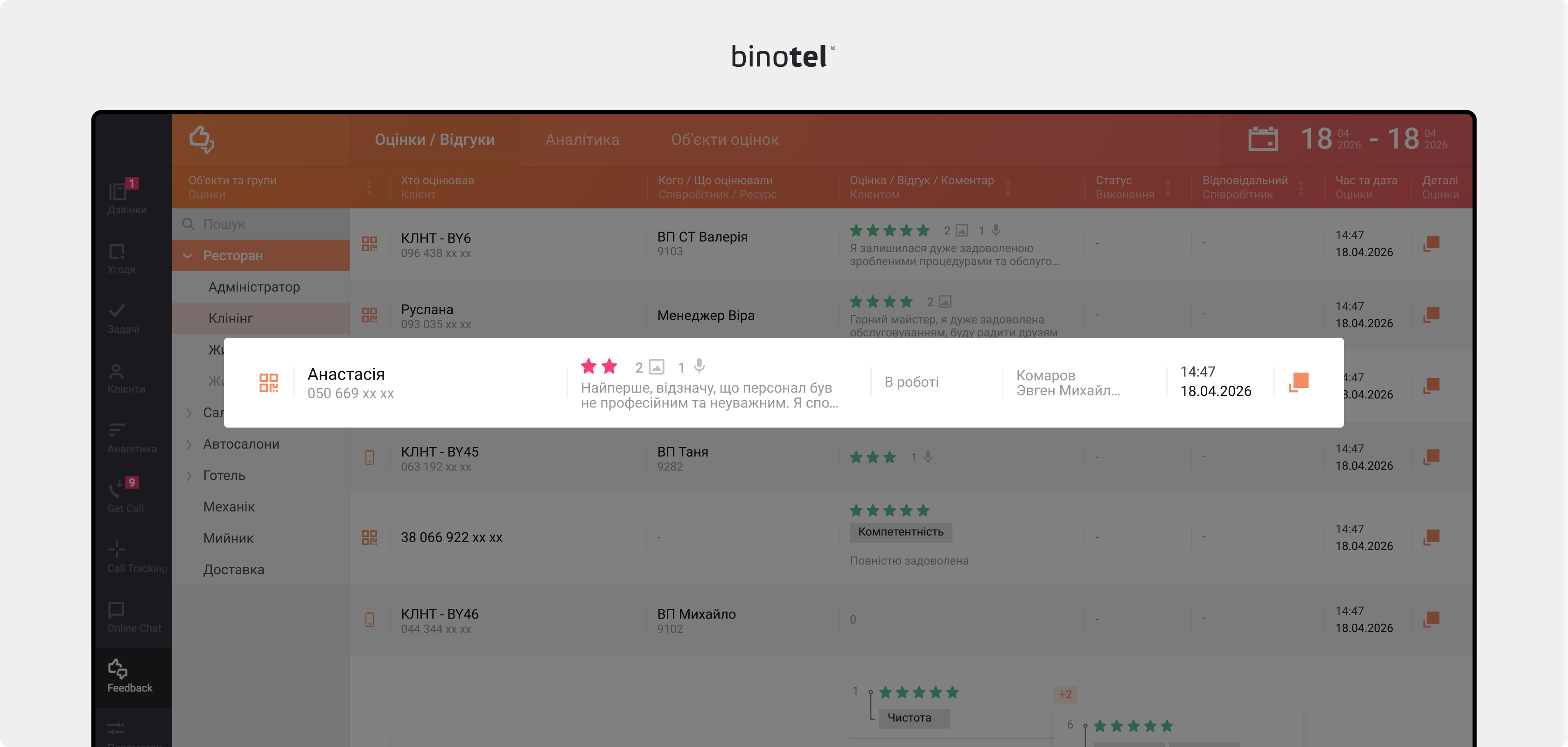Click the two-star rating for Анастасія

tap(599, 366)
